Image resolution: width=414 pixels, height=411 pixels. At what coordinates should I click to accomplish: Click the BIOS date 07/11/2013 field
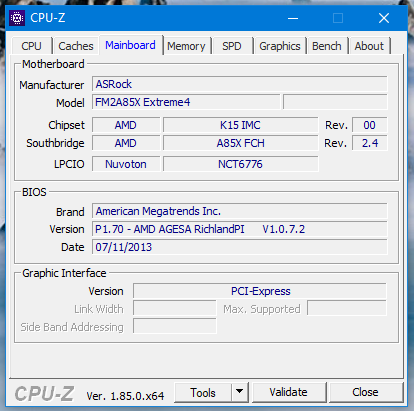coord(240,247)
